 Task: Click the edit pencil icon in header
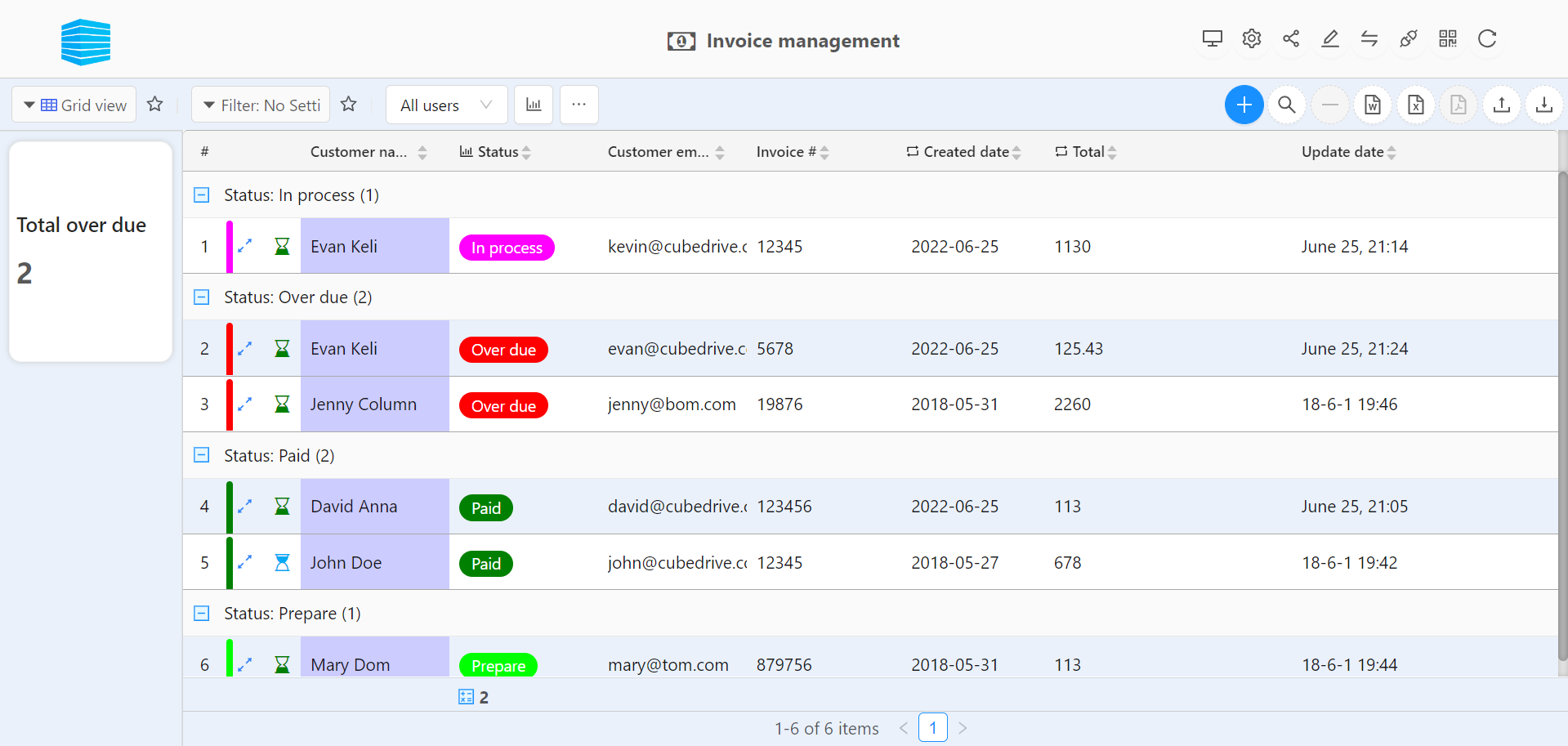tap(1329, 38)
